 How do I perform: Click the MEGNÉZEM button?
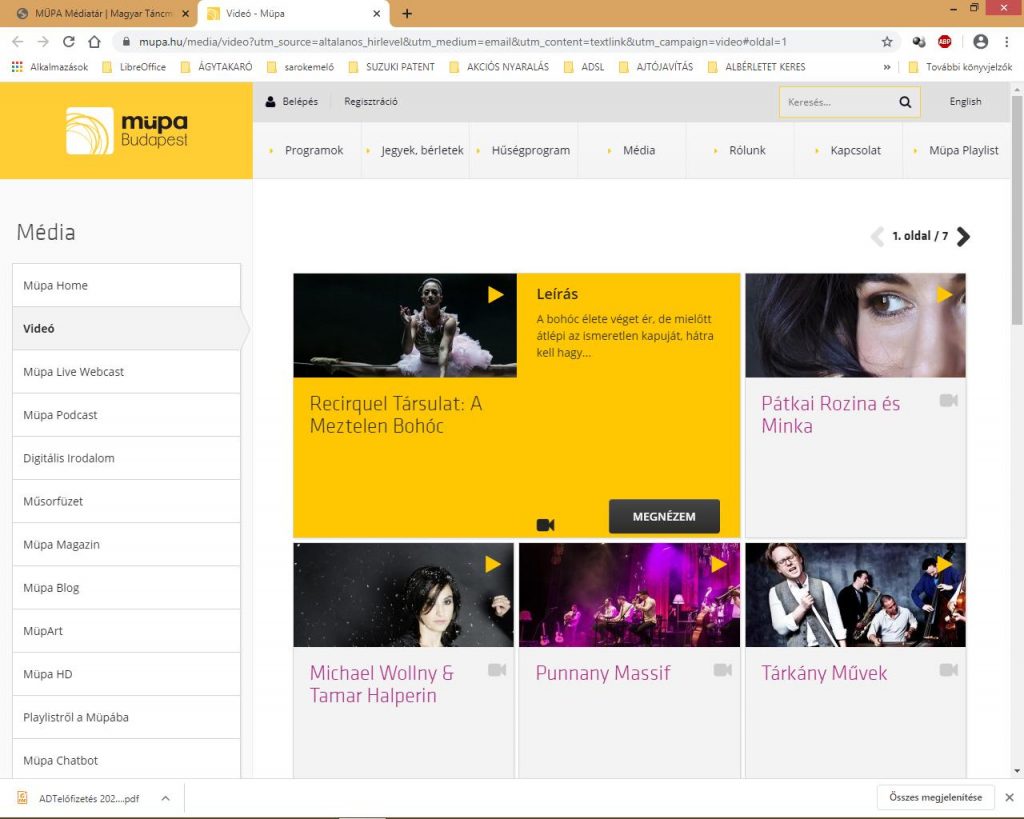663,517
